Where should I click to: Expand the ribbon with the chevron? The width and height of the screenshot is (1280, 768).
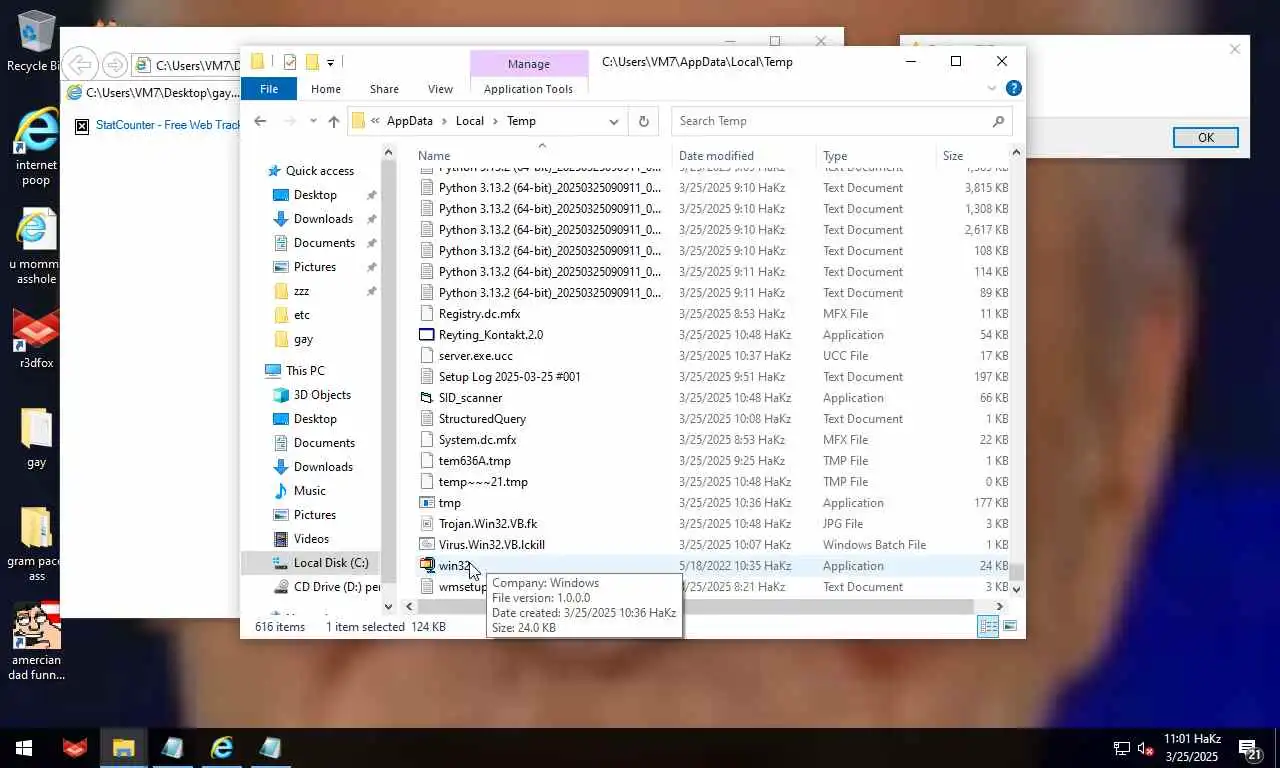992,89
